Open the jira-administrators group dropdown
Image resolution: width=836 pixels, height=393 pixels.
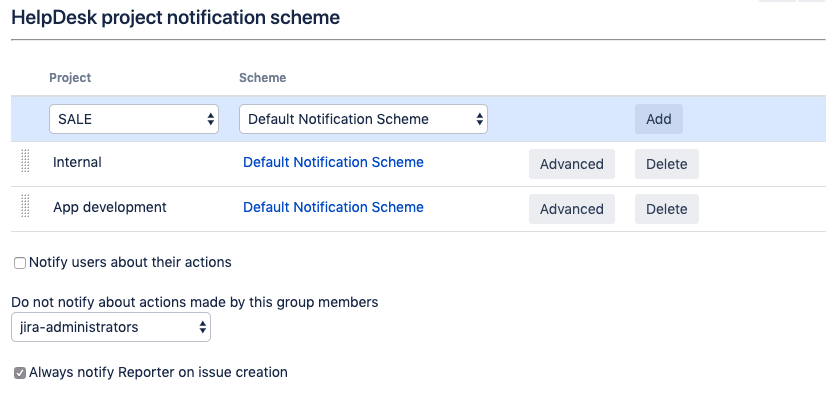pyautogui.click(x=111, y=327)
